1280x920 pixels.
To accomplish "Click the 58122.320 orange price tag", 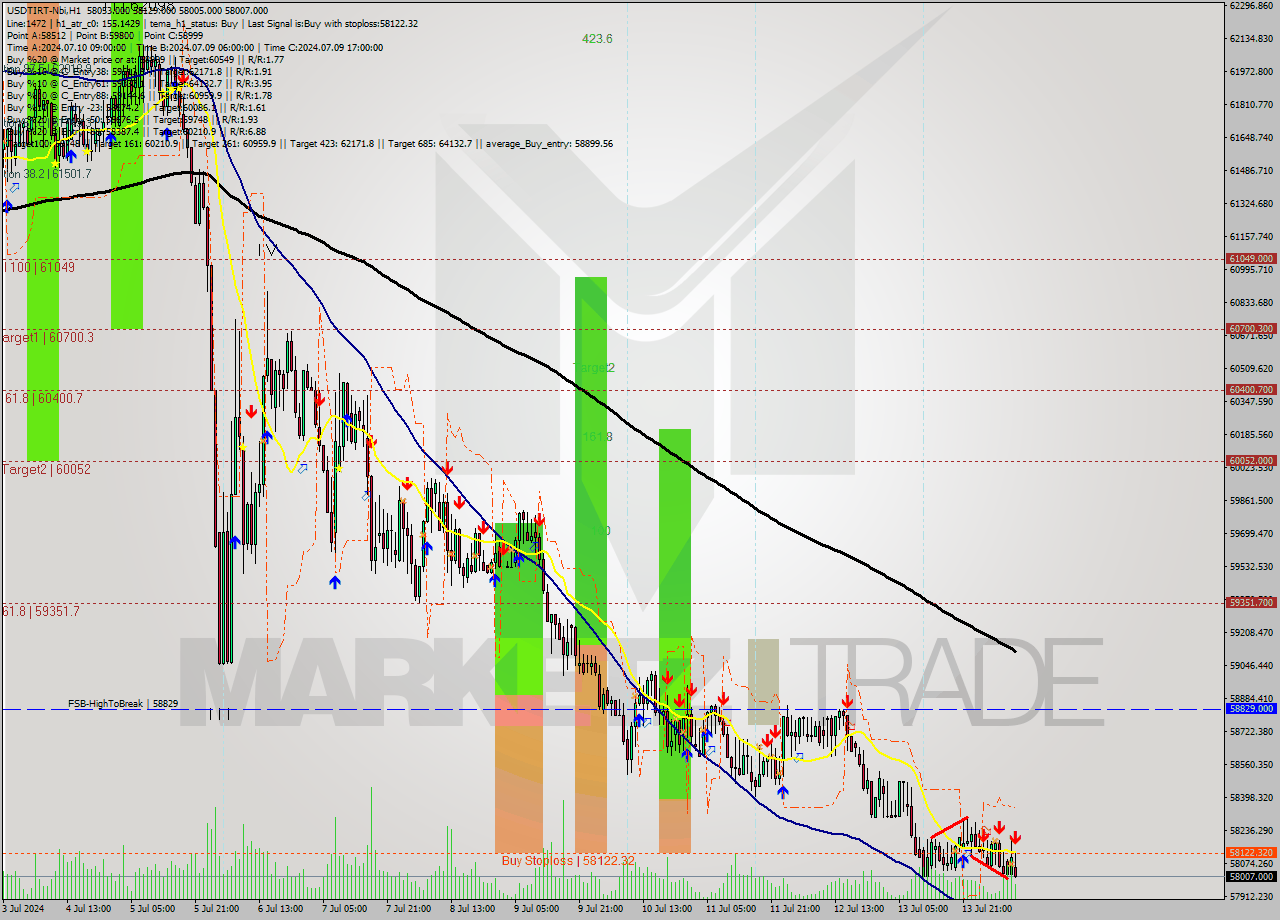I will tap(1250, 853).
